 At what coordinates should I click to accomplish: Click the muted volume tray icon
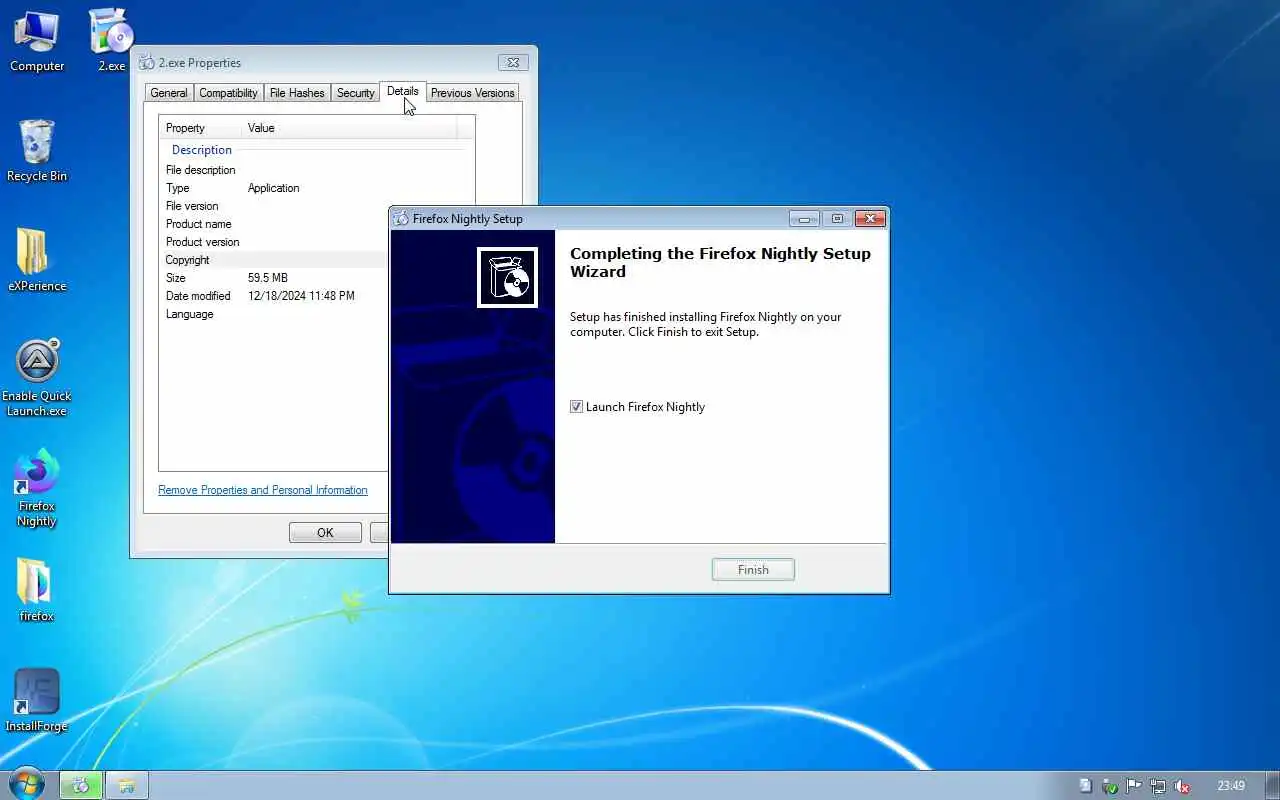[x=1182, y=786]
